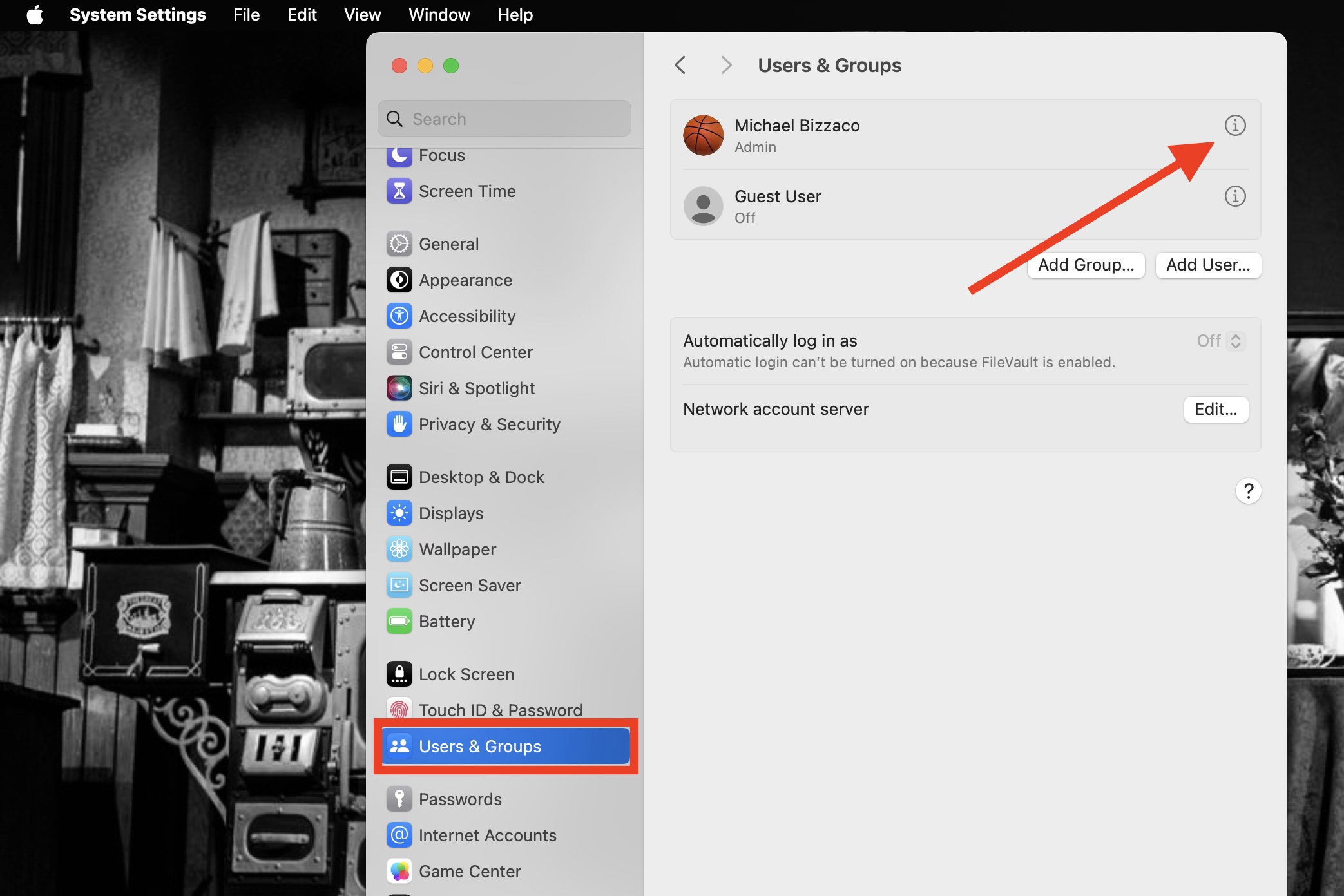Click the Siri & Spotlight icon
The height and width of the screenshot is (896, 1344).
click(x=399, y=388)
